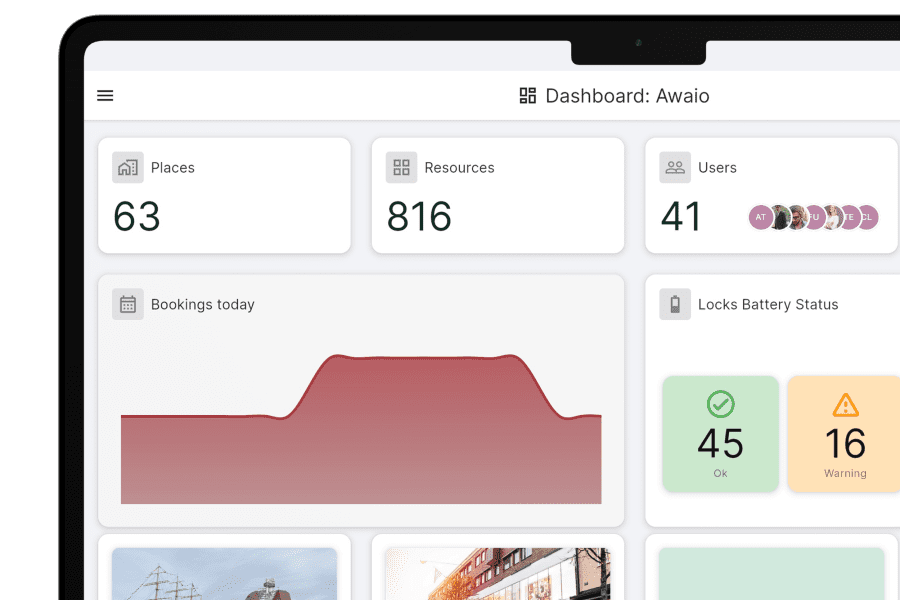900x600 pixels.
Task: Click the Bookings today calendar icon
Action: point(127,304)
